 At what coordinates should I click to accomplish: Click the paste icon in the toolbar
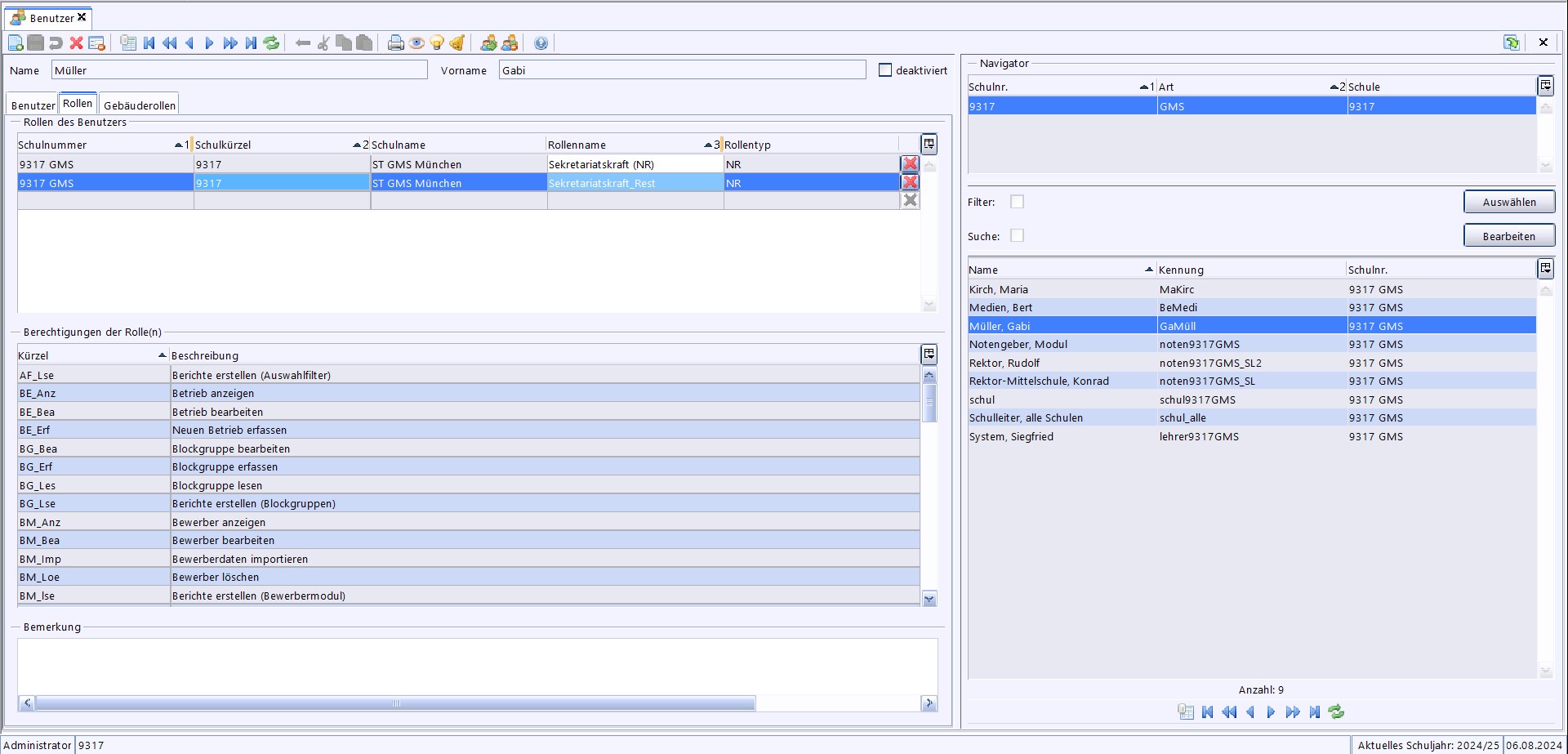pos(364,43)
